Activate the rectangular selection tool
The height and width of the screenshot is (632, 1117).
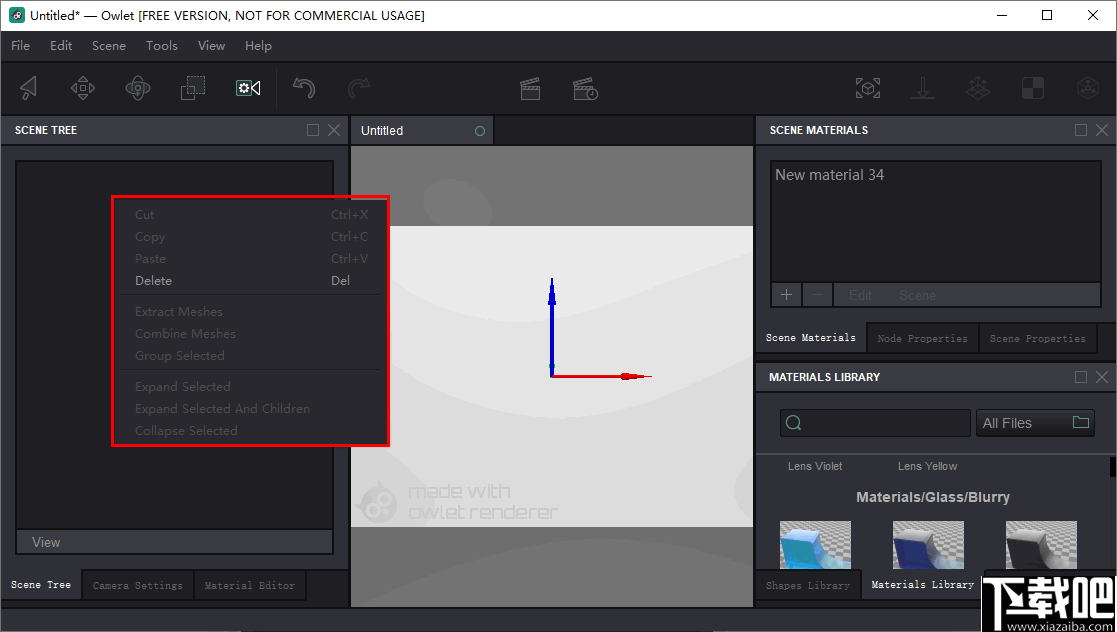(192, 88)
